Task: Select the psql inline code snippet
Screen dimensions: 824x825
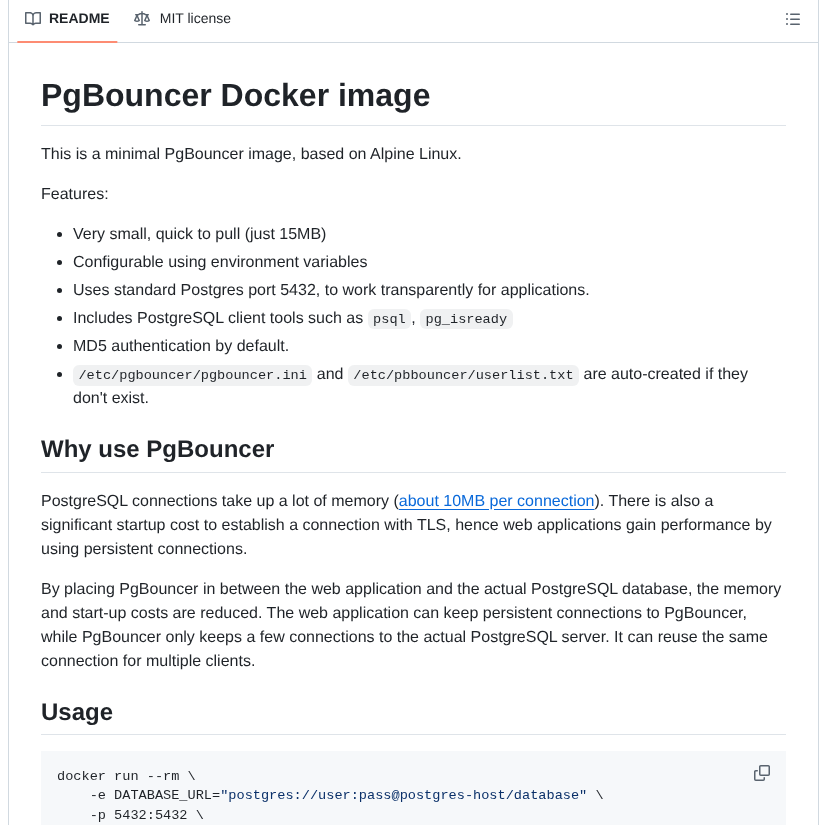Action: (x=389, y=318)
